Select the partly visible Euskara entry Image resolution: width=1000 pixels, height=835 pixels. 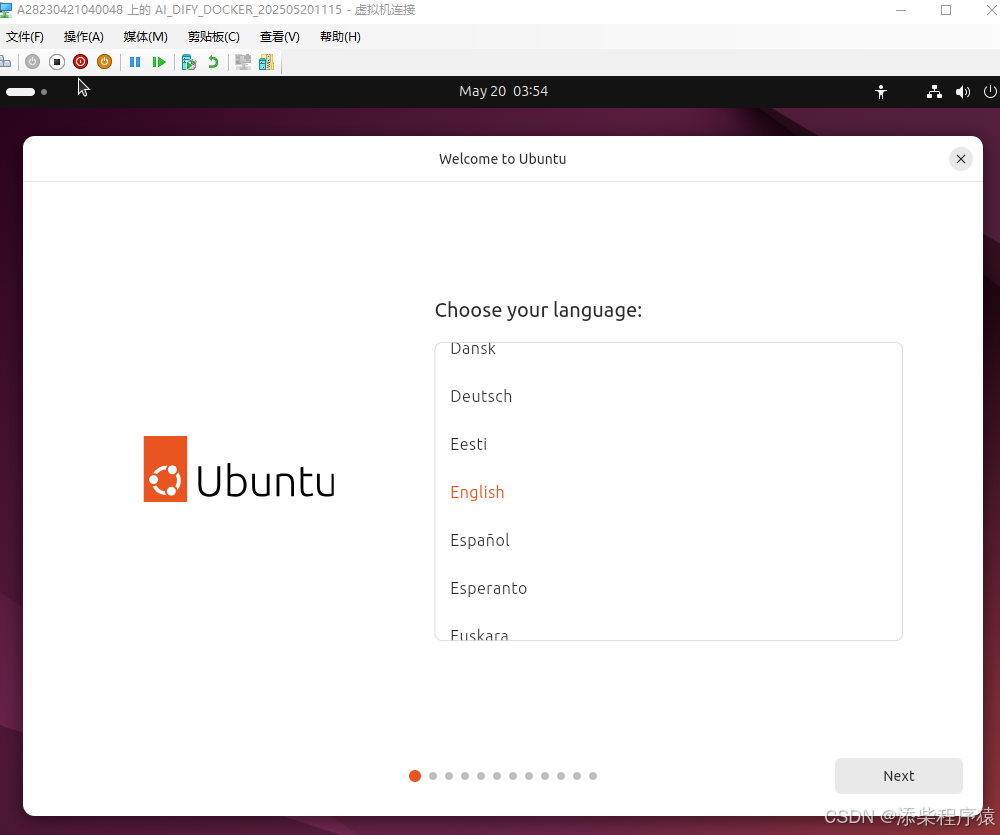(x=668, y=632)
